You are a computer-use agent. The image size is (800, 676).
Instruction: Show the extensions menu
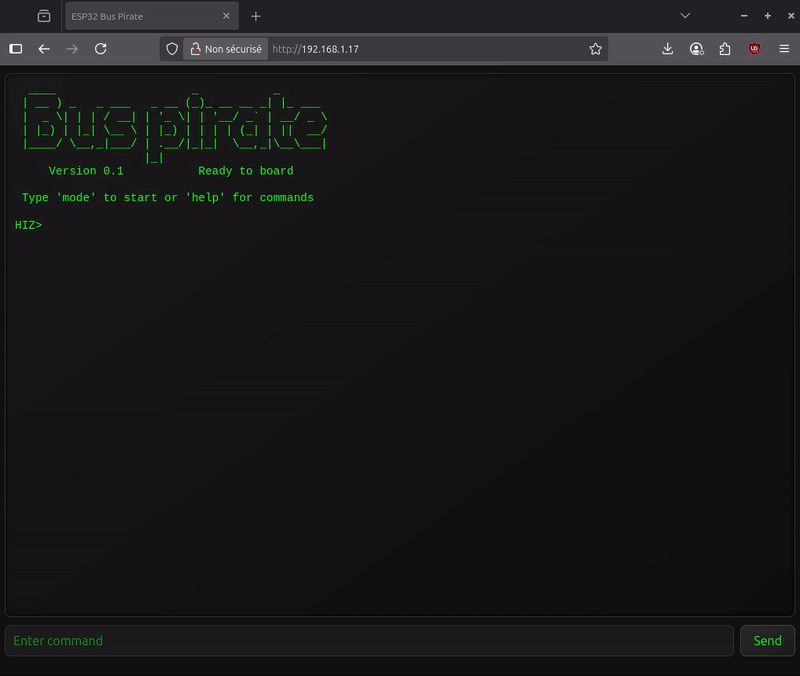coord(725,49)
